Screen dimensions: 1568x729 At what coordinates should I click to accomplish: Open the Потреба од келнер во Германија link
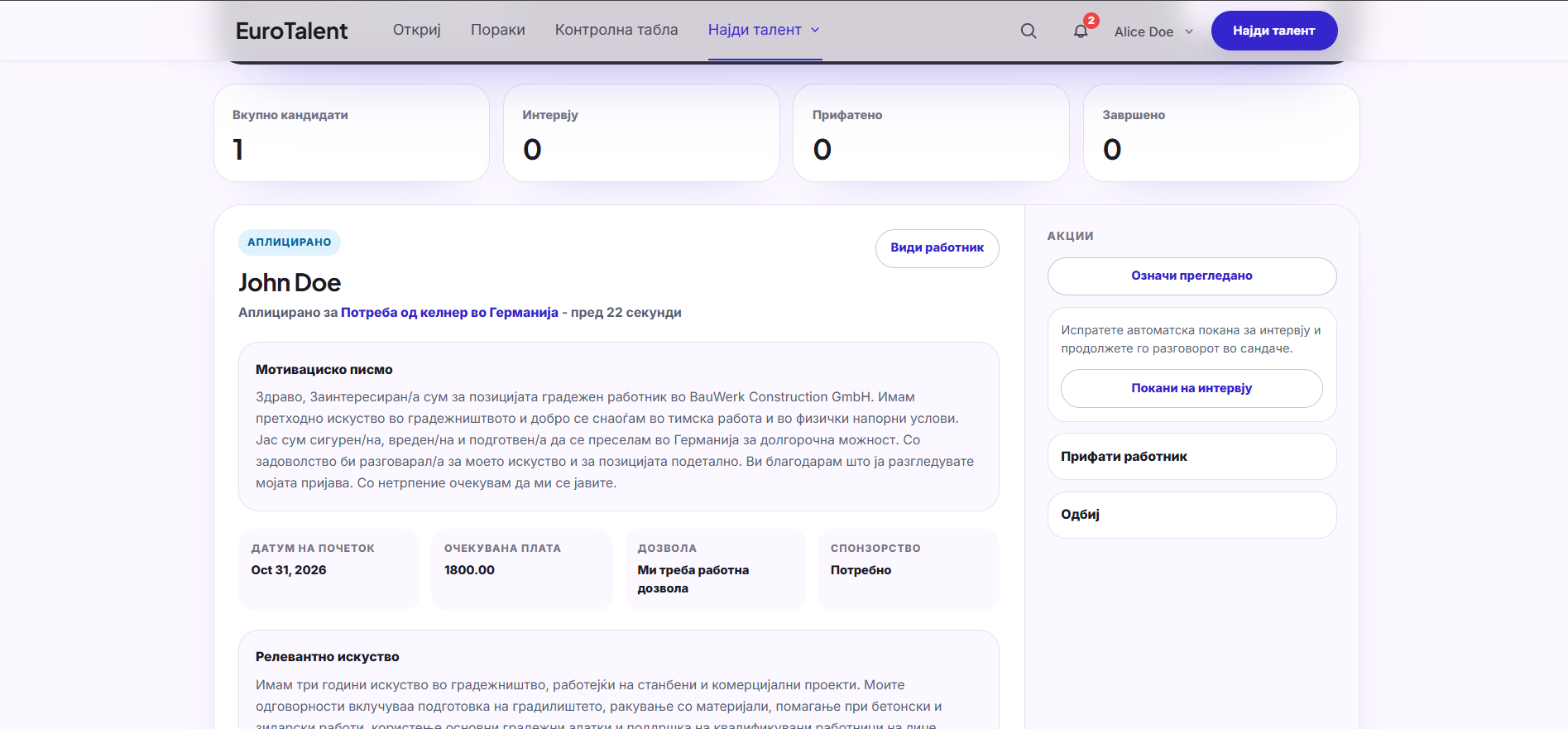tap(449, 313)
